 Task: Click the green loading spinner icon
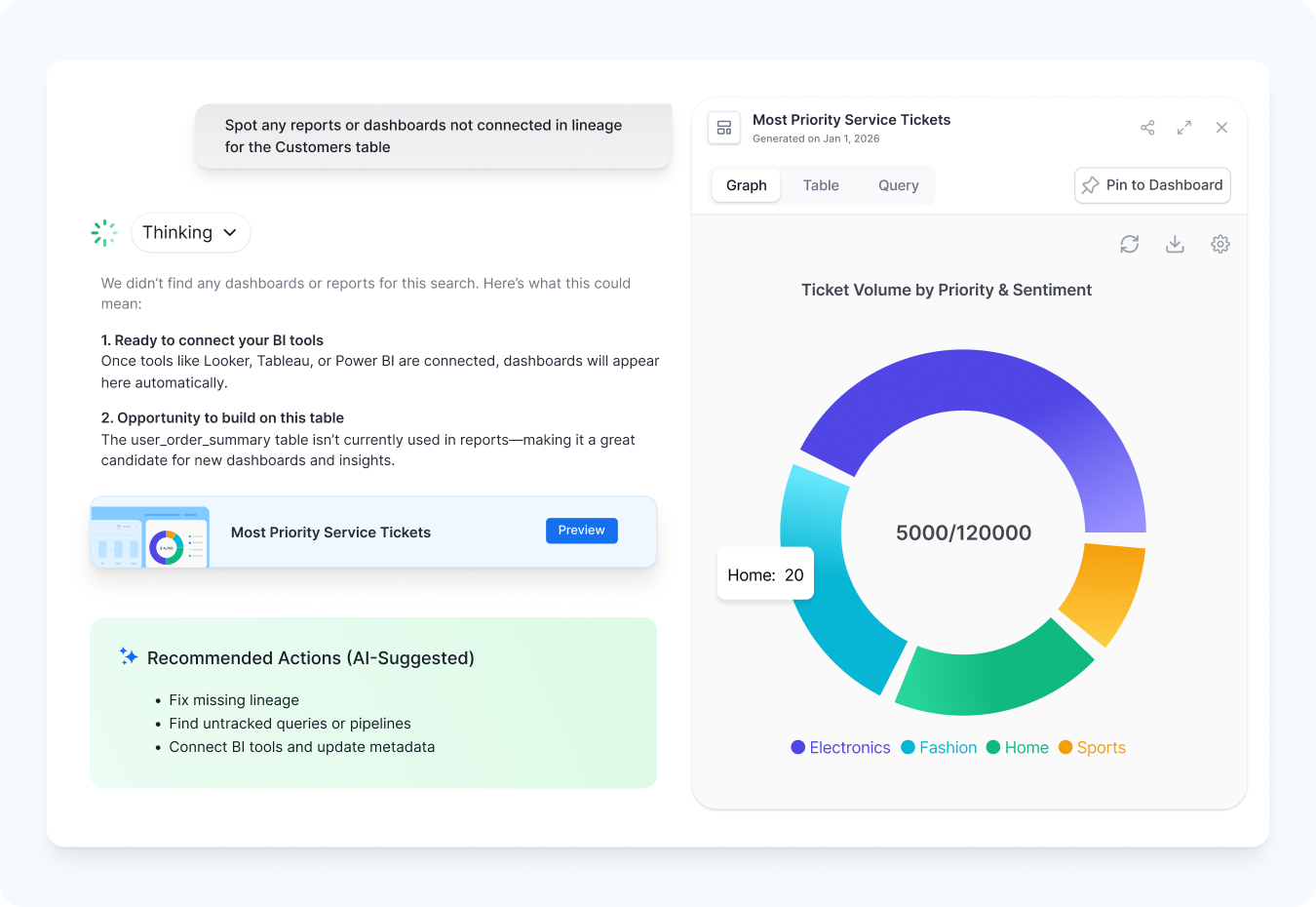coord(104,232)
